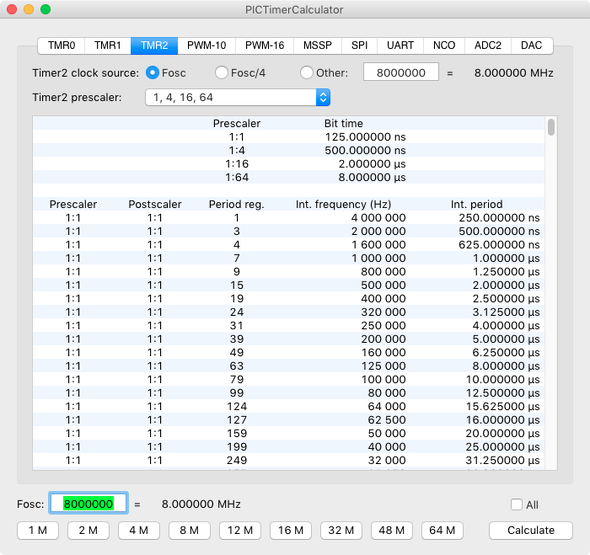
Task: Select the Other clock source option
Action: (306, 73)
